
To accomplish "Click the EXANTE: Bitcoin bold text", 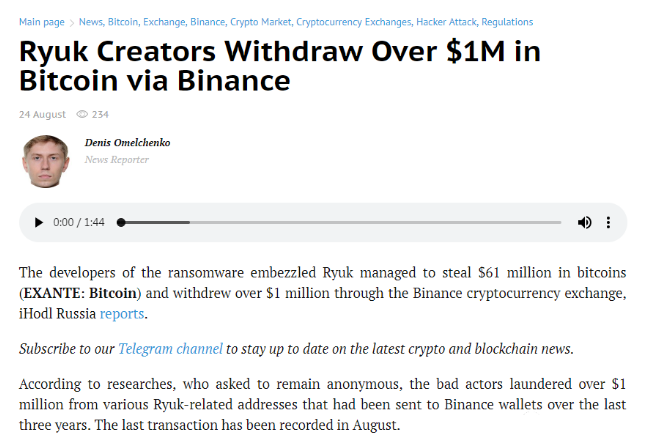I will 80,293.
